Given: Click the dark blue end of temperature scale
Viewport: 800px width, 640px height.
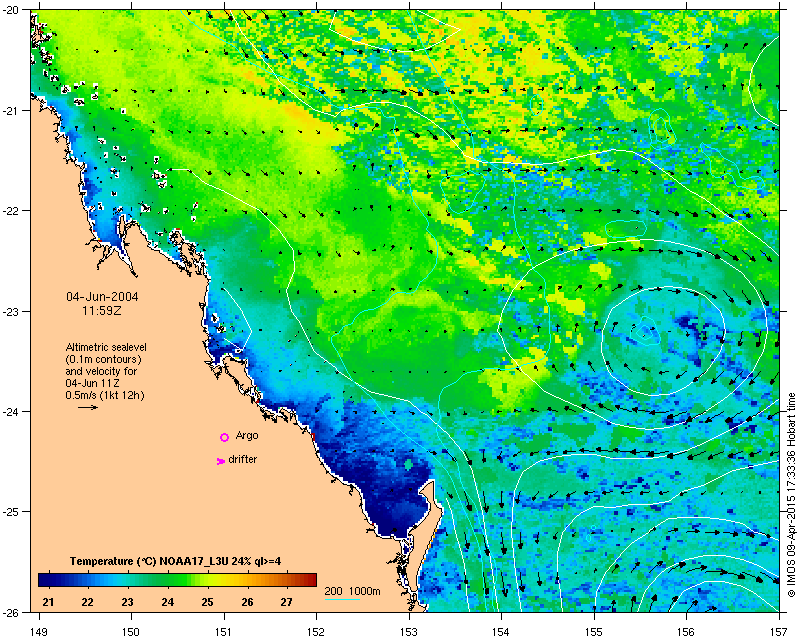Looking at the screenshot, I should pos(43,579).
